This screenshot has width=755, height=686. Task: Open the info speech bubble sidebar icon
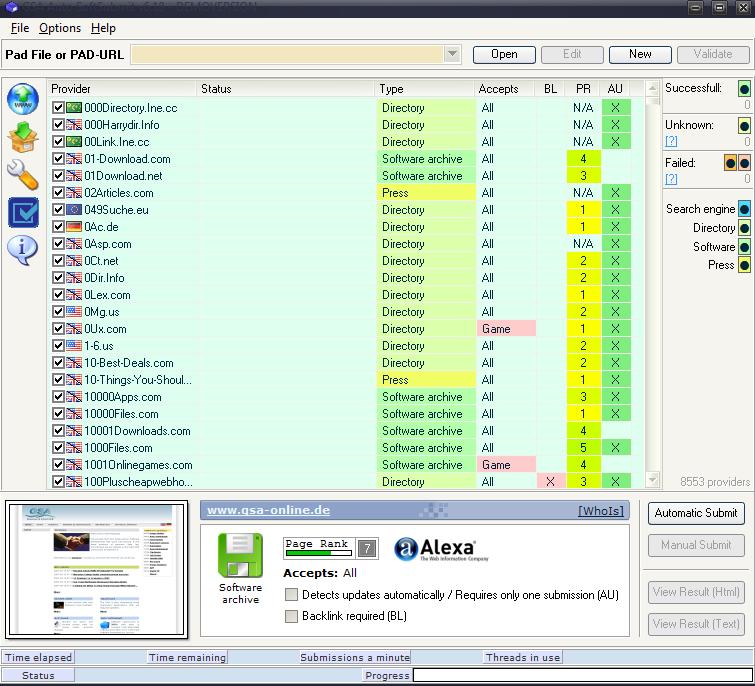(x=22, y=250)
